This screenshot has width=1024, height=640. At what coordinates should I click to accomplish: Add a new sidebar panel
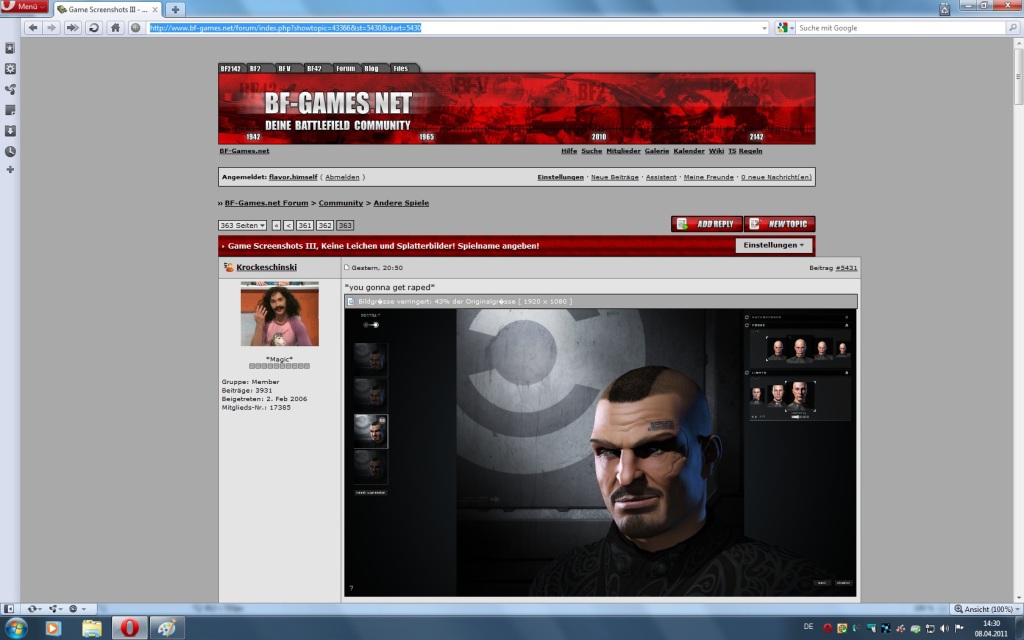10,170
